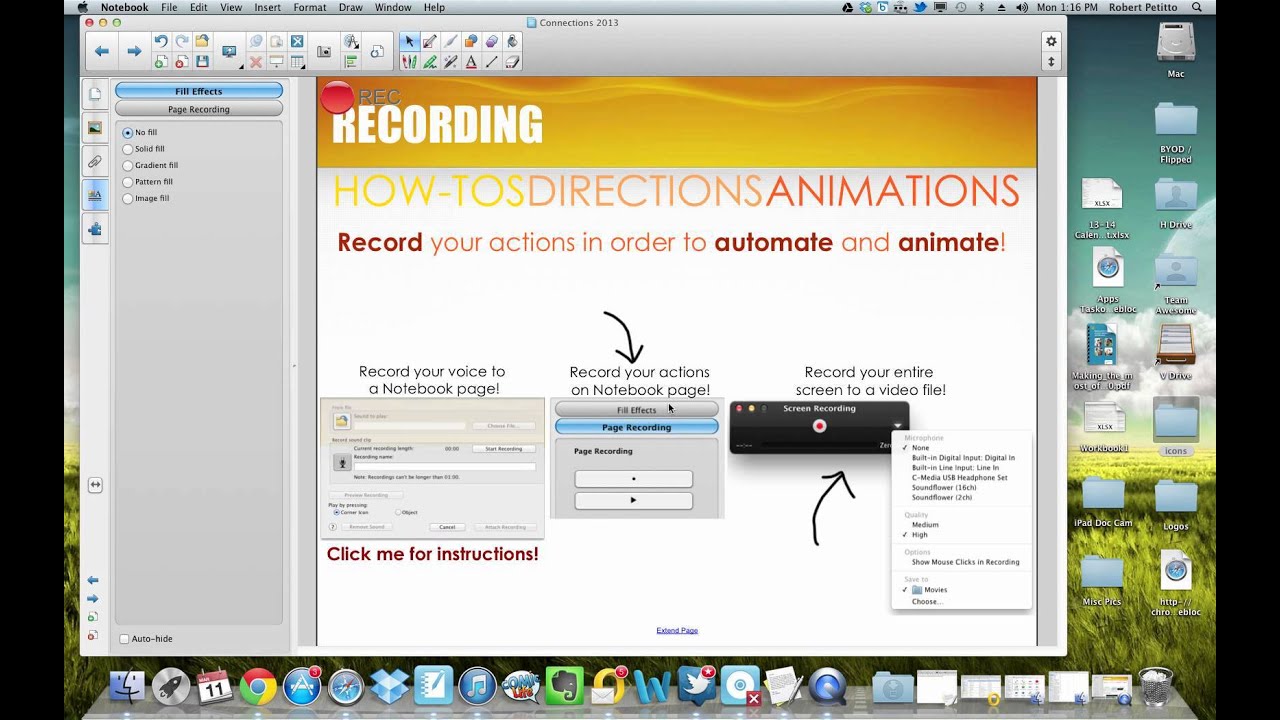Viewport: 1280px width, 720px height.
Task: Click the Save floppy disk icon
Action: click(202, 62)
